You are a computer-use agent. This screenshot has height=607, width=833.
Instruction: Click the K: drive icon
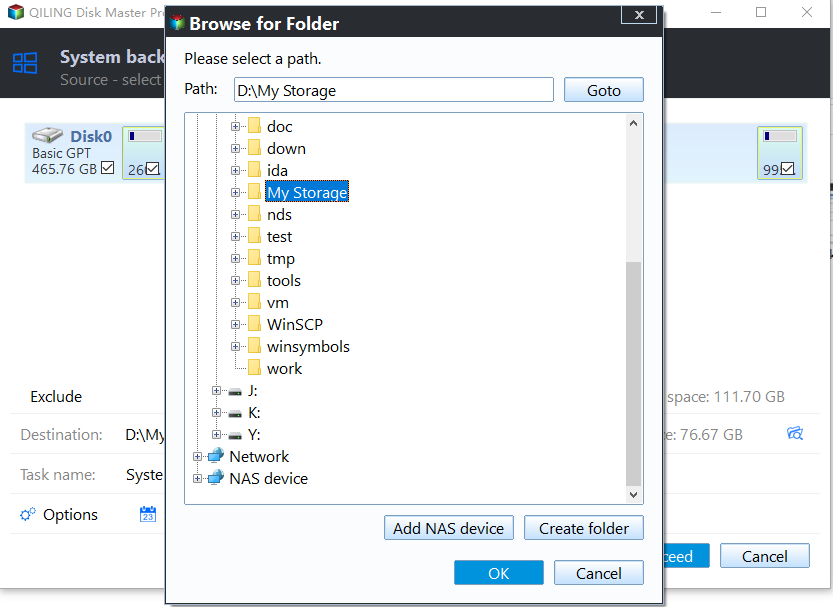(235, 414)
